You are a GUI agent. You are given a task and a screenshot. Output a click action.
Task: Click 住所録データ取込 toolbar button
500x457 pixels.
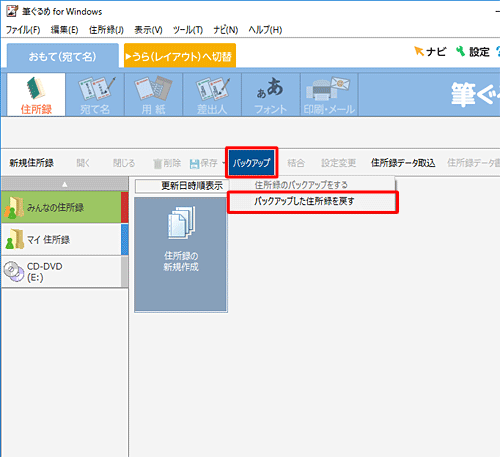pyautogui.click(x=403, y=163)
